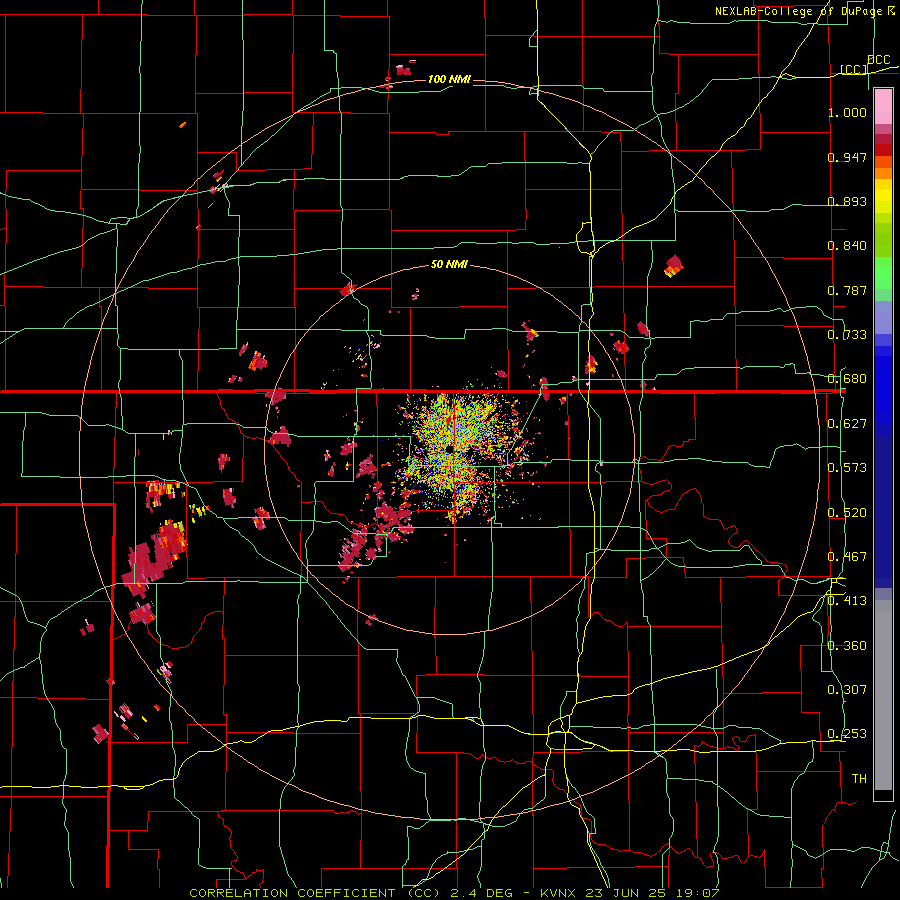Click the TH label on the scale
Viewport: 900px width, 900px height.
coord(859,779)
